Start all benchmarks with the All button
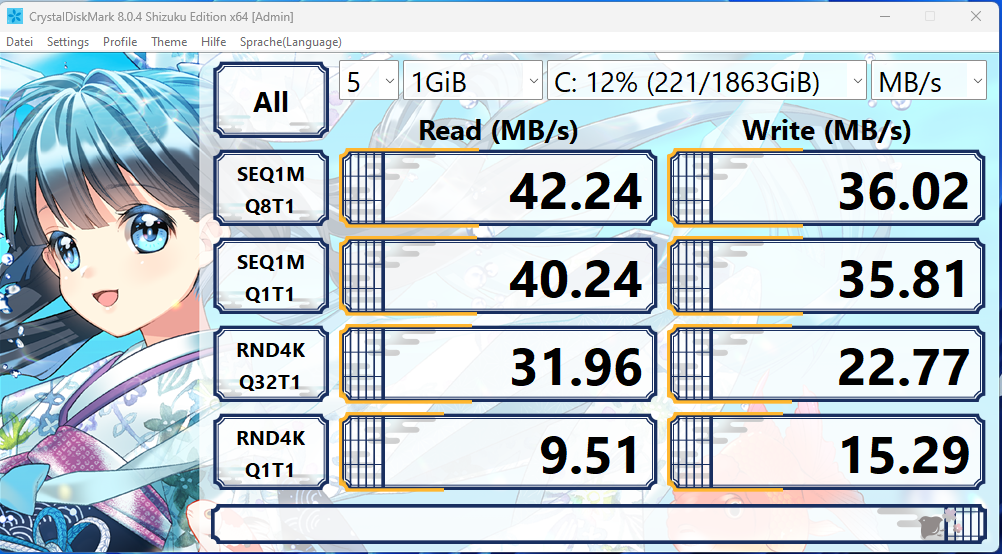1002x554 pixels. tap(271, 101)
